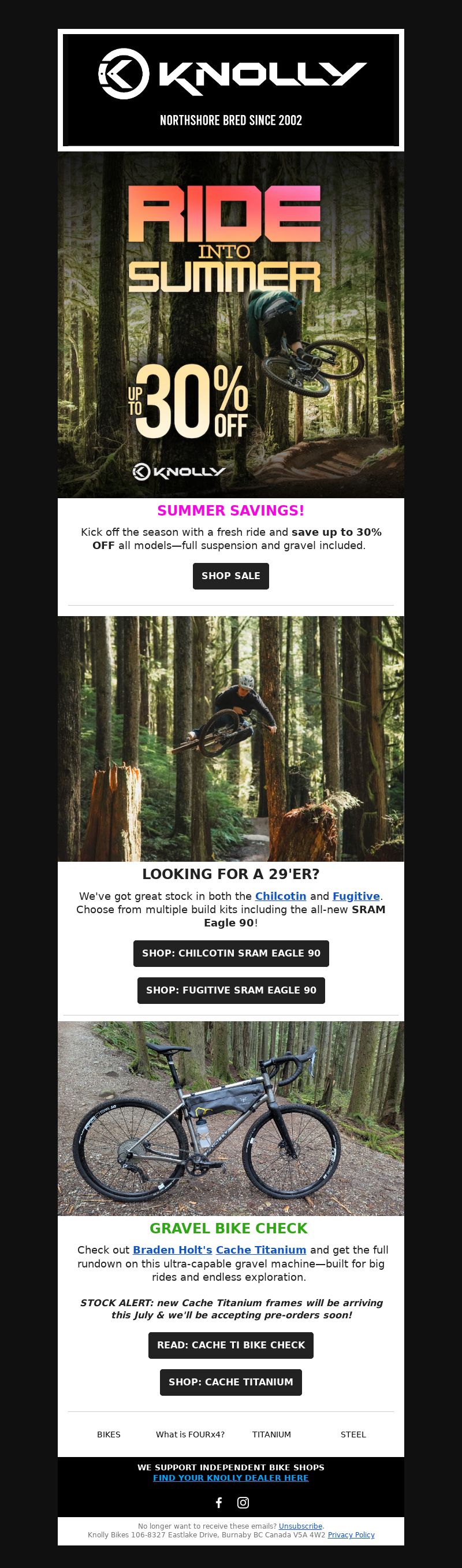The image size is (462, 1568).
Task: Follow the Braden Holt's link
Action: click(173, 1250)
